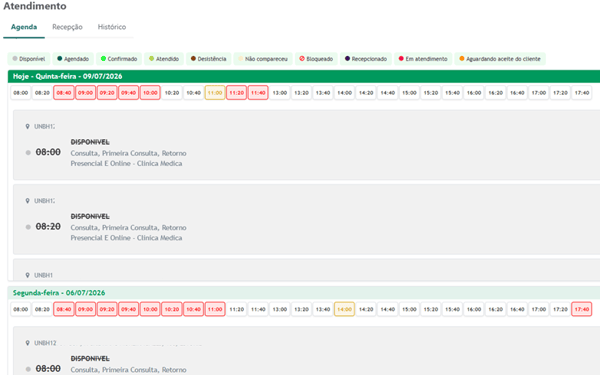Open the 08:20 Disponível appointment card
The height and width of the screenshot is (375, 600).
306,219
